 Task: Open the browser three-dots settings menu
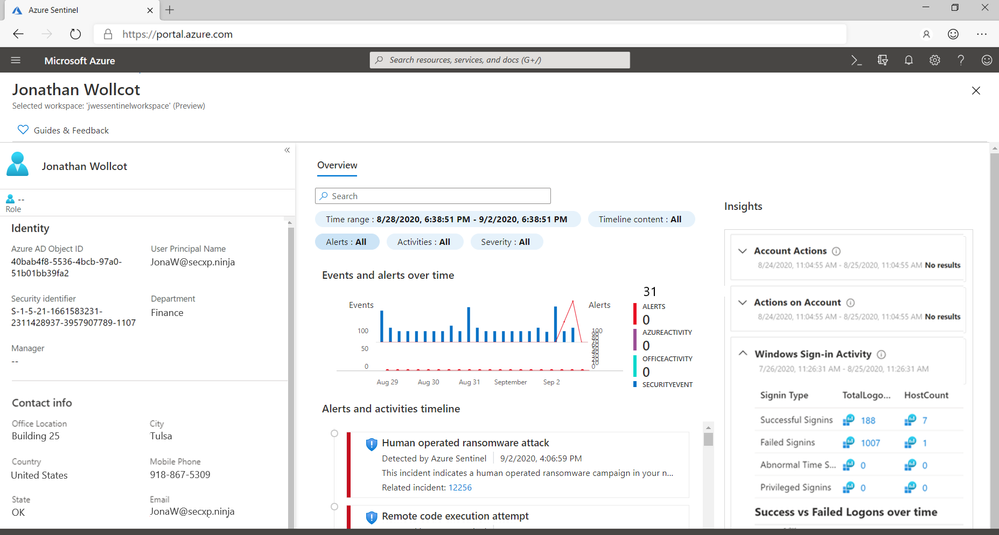point(981,34)
